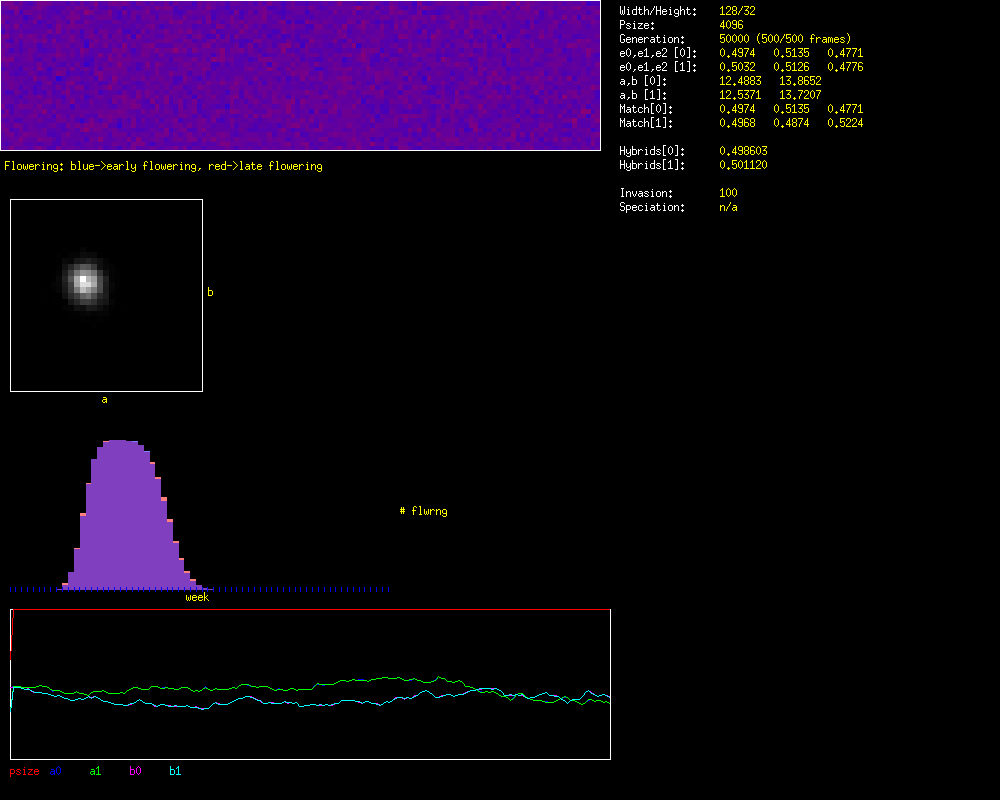Click the "b" axis label beside the density plot
This screenshot has height=800, width=1000.
(x=210, y=292)
